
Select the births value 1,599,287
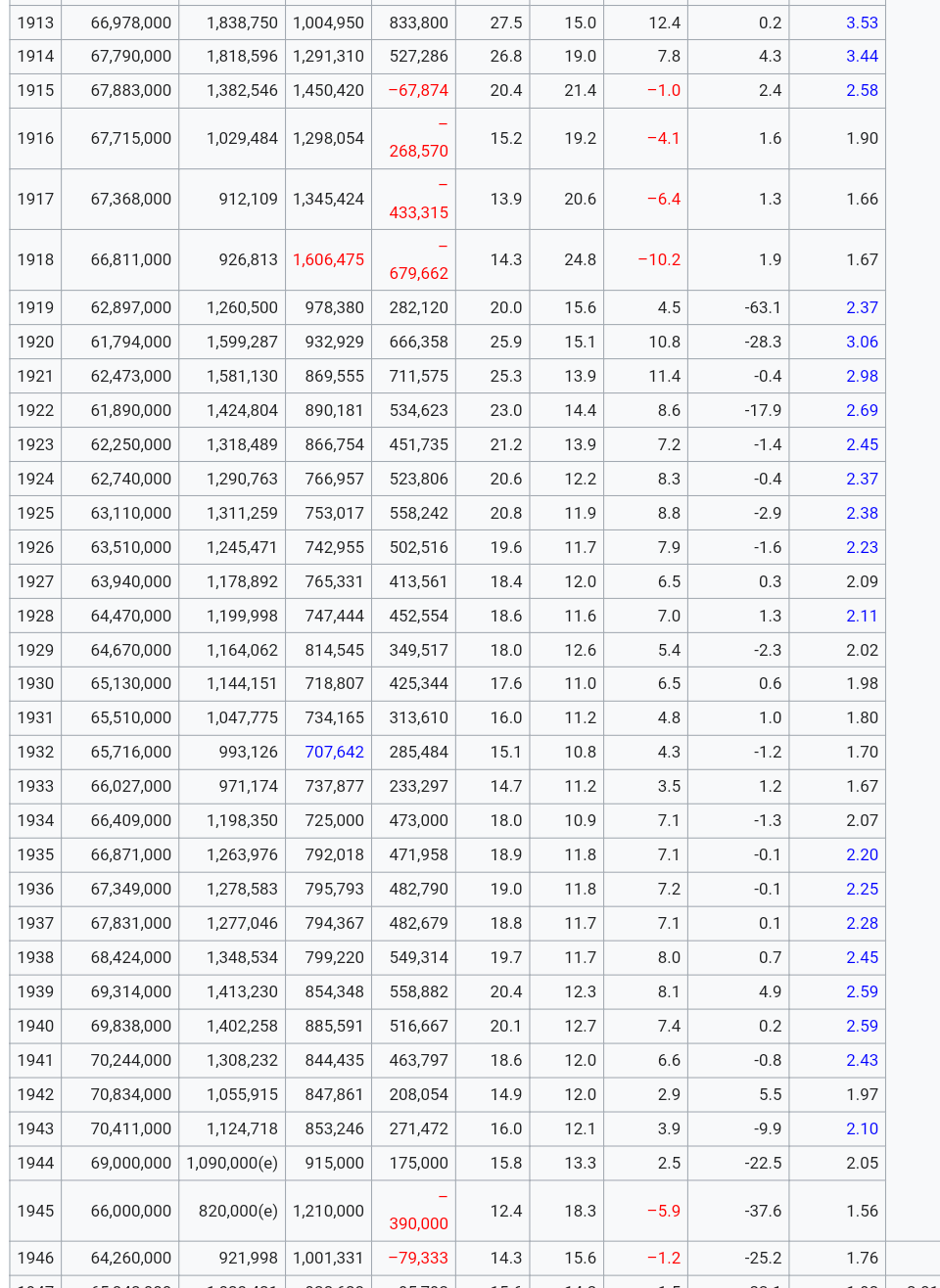[x=242, y=343]
